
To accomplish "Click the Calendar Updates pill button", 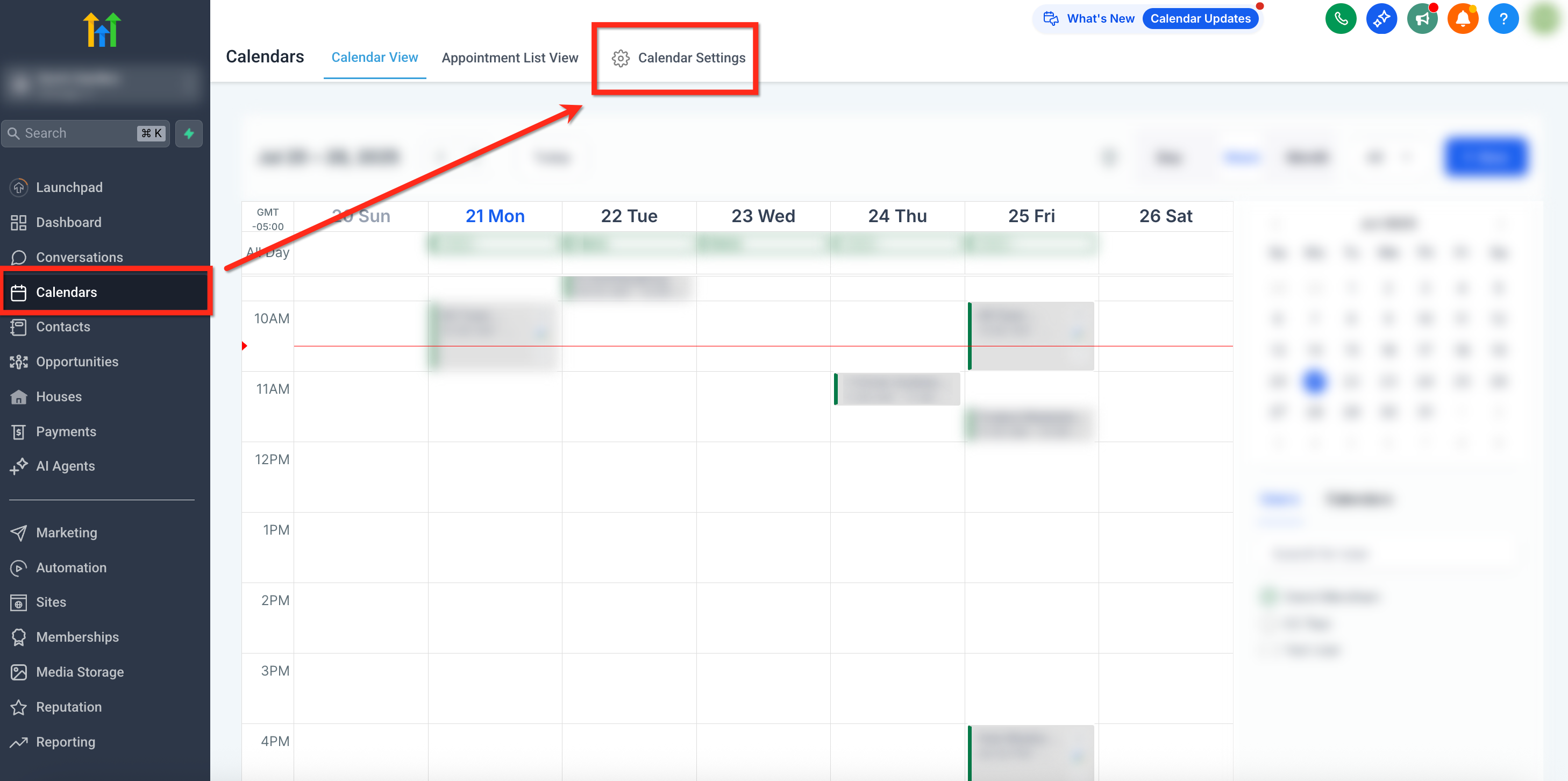I will click(1200, 19).
